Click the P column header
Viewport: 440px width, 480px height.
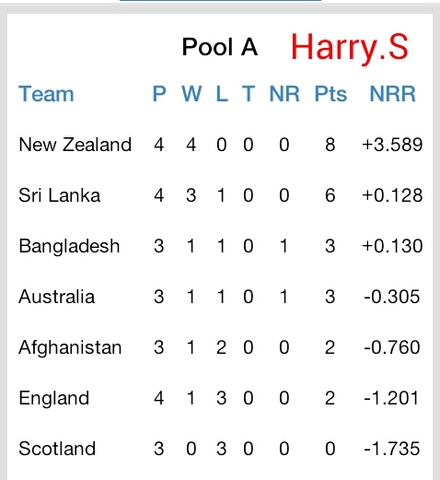point(159,94)
